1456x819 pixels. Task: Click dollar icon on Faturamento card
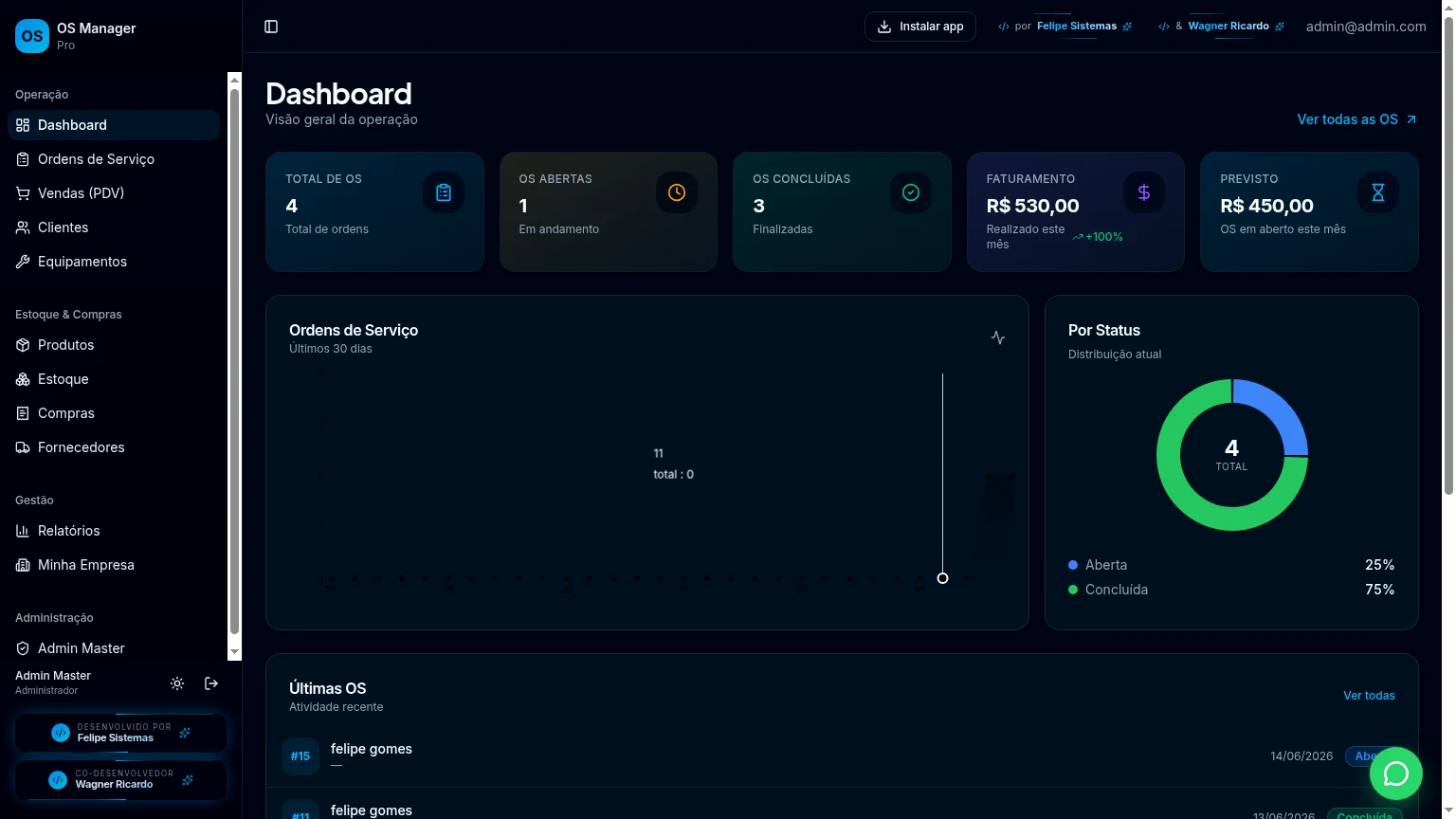click(1144, 192)
